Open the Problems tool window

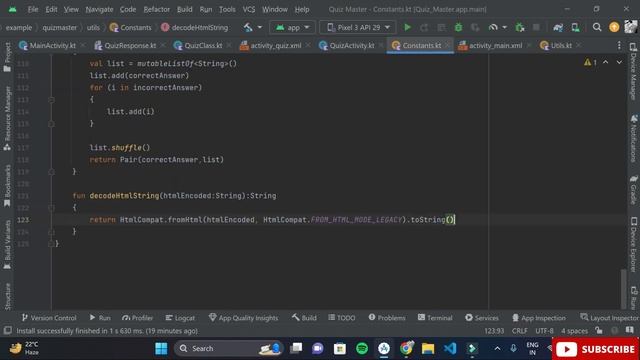[387, 318]
